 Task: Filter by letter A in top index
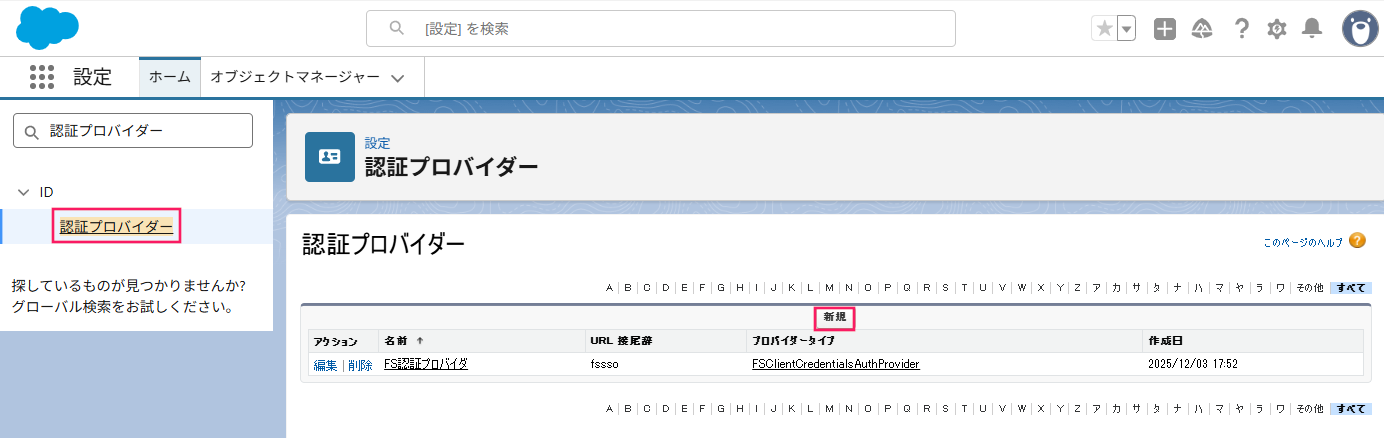click(x=609, y=288)
